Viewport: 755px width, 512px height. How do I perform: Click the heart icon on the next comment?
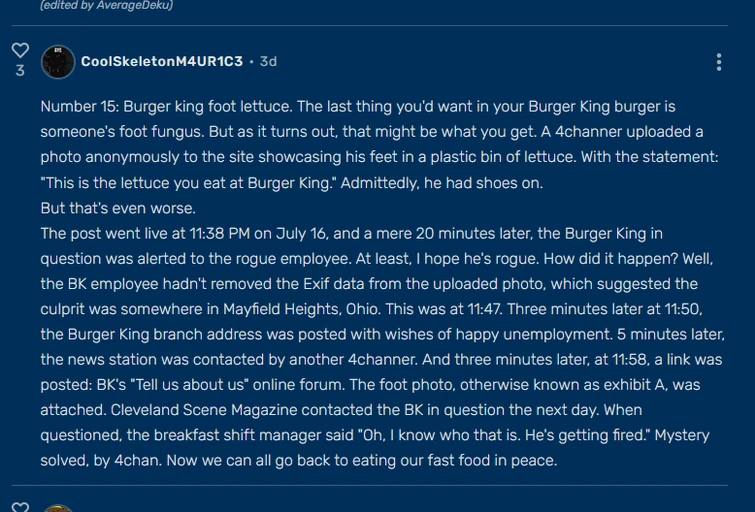pos(20,508)
